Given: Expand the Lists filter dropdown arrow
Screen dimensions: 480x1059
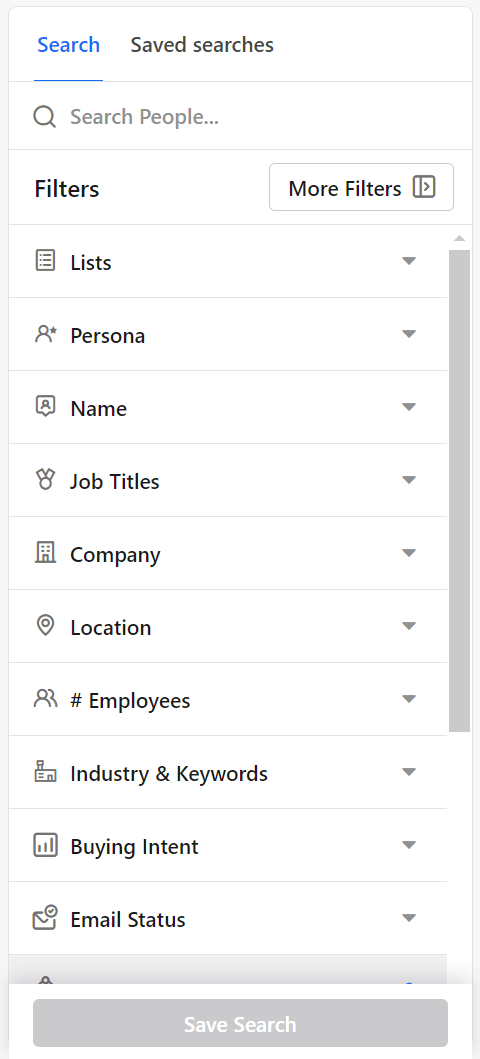Looking at the screenshot, I should [x=408, y=261].
